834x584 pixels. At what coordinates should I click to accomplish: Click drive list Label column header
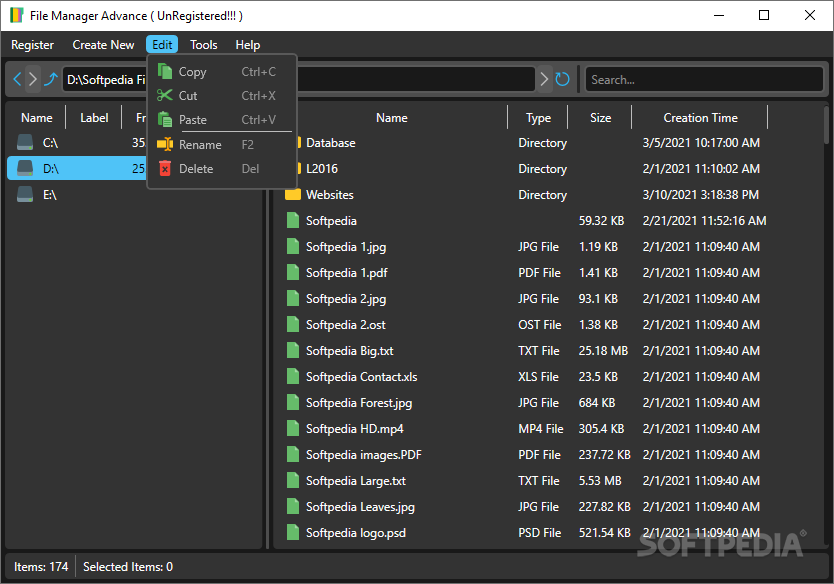coord(94,118)
